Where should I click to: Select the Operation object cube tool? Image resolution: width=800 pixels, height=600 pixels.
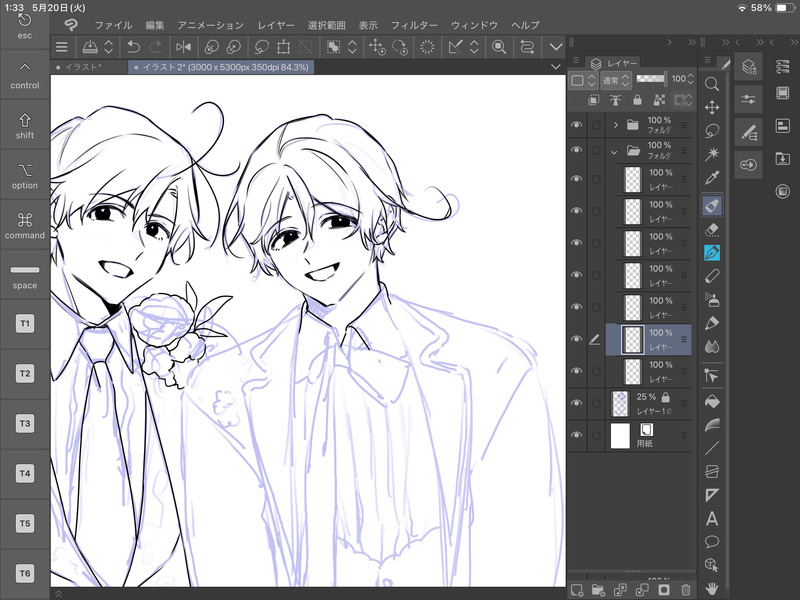point(712,565)
